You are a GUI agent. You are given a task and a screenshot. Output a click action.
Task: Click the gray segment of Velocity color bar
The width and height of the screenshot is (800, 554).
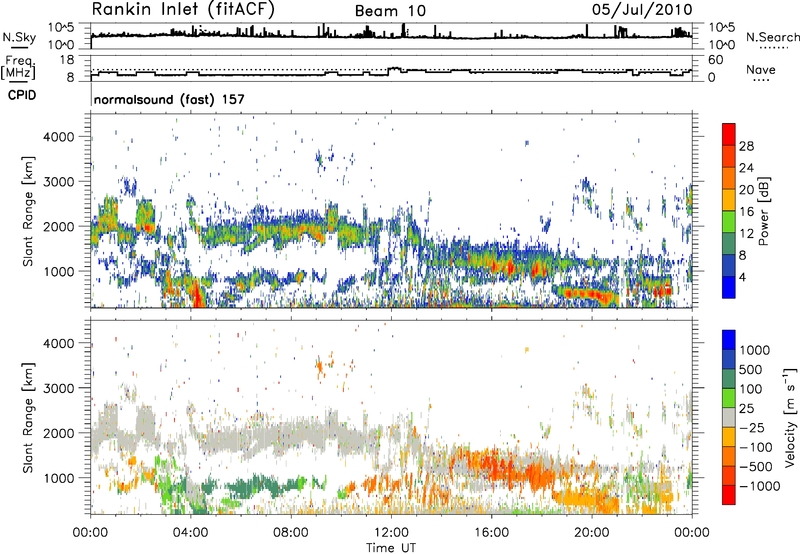[729, 417]
